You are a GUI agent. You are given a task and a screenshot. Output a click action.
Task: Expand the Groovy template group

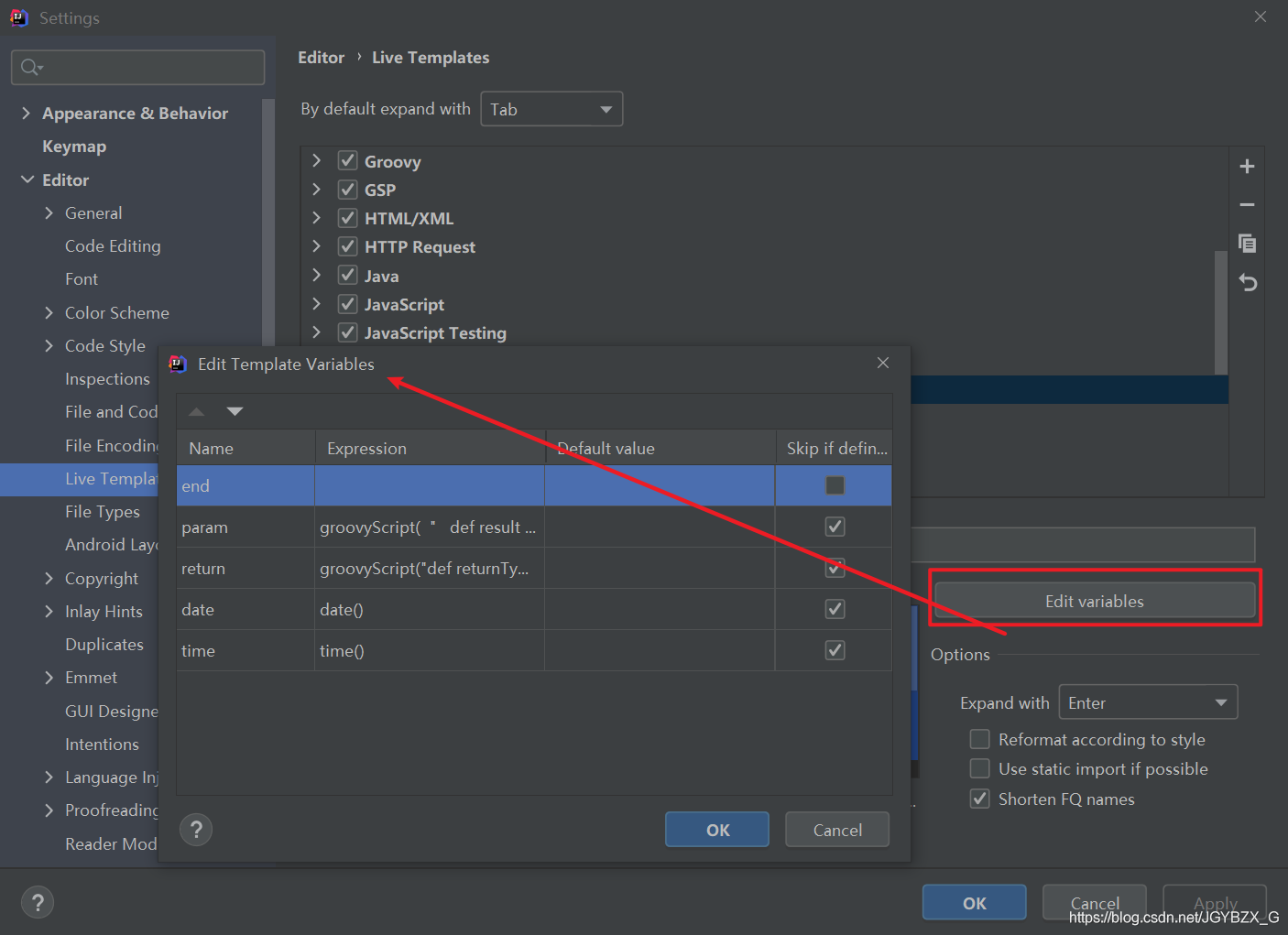[x=316, y=160]
